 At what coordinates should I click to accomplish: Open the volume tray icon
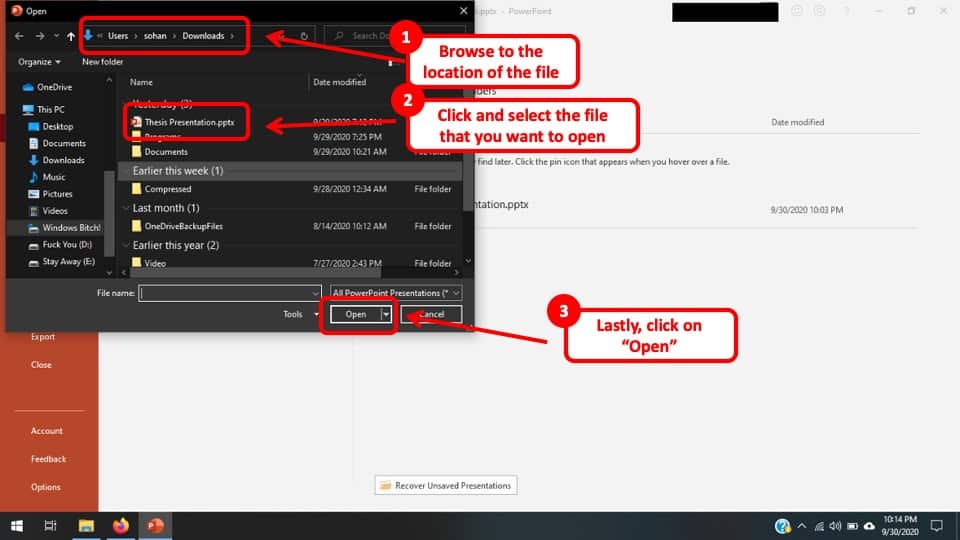(x=835, y=526)
